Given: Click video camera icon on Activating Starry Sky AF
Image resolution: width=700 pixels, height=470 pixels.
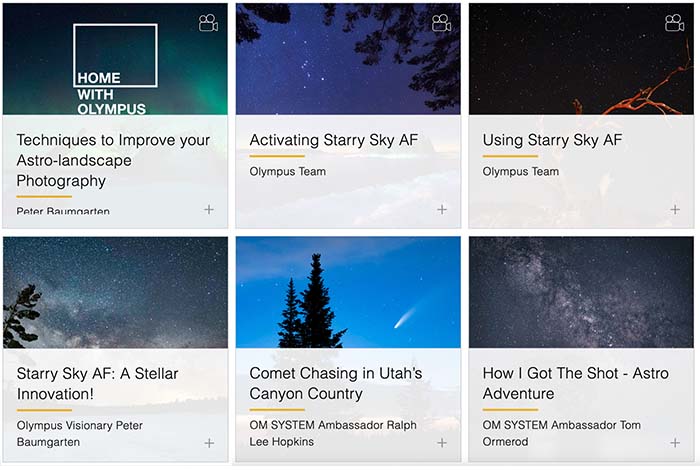Looking at the screenshot, I should tap(442, 23).
